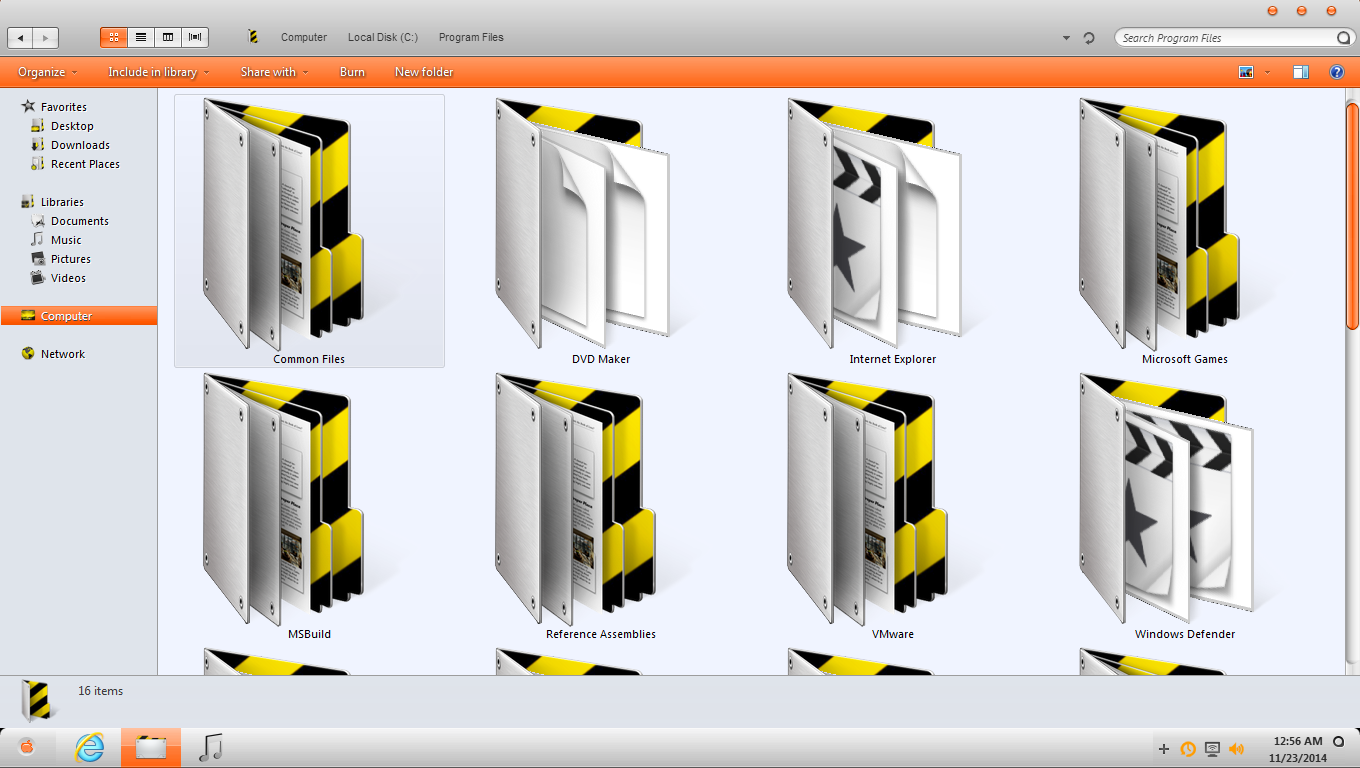Switch to cover flow view

(195, 37)
